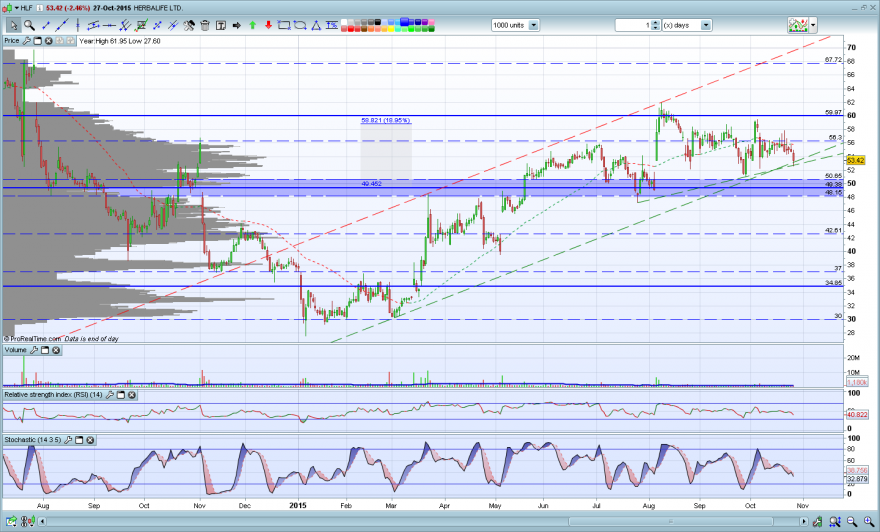Pick the black color swatch

(378, 22)
